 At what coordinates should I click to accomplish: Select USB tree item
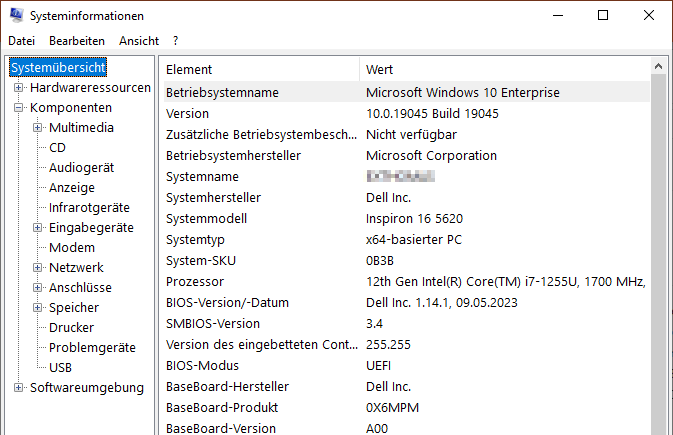(x=61, y=368)
